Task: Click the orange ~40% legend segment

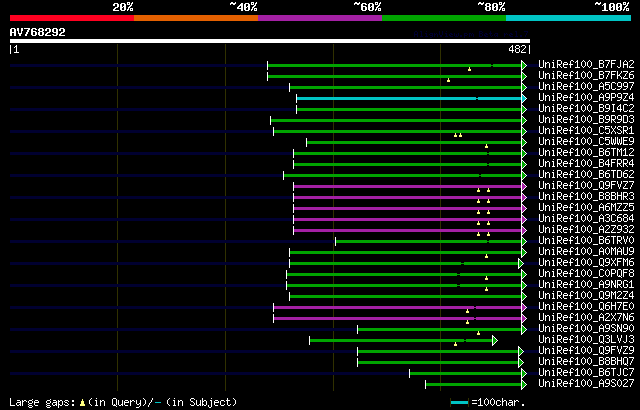Action: coord(196,18)
